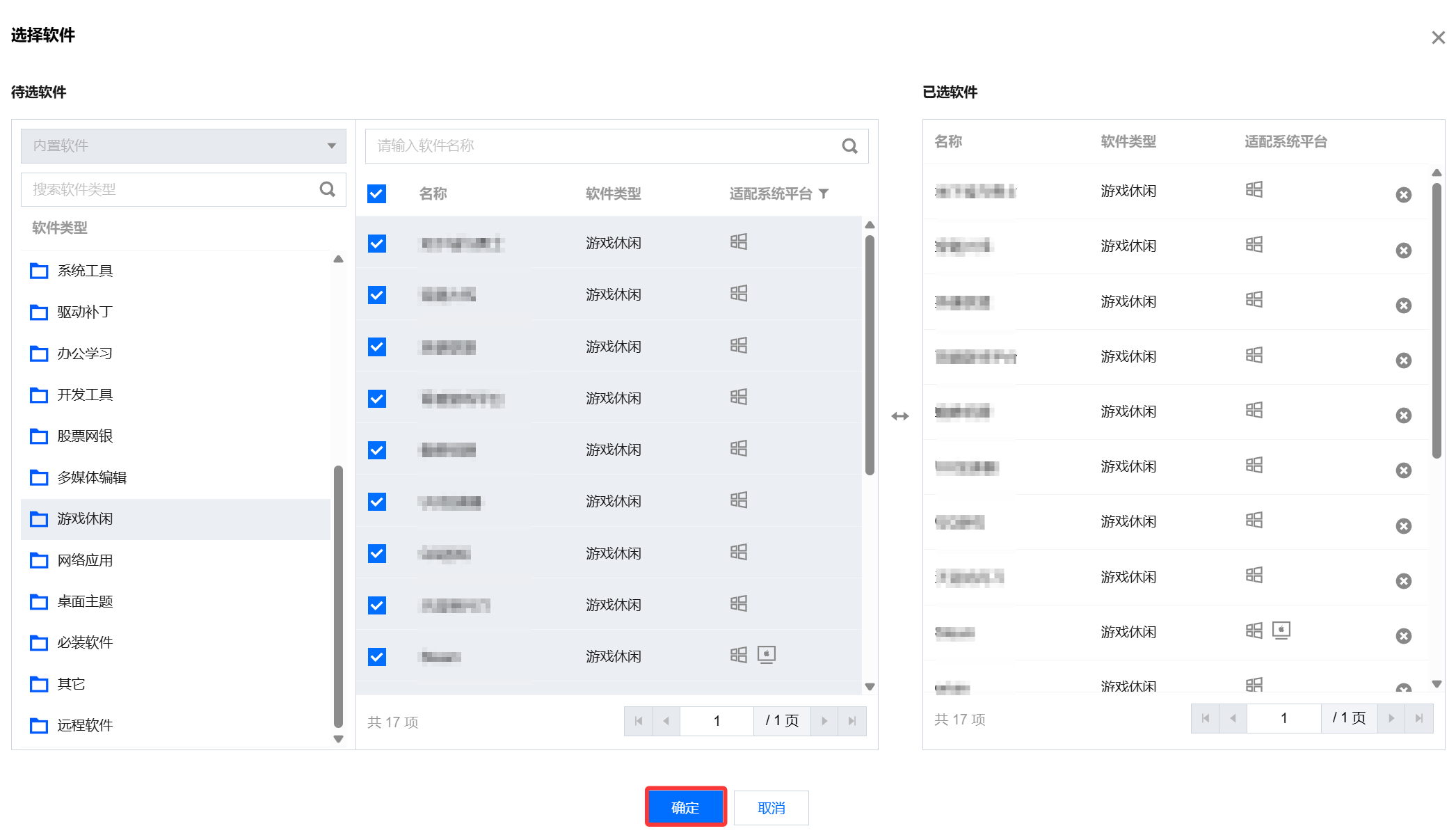Image resolution: width=1456 pixels, height=833 pixels.
Task: Uncheck the seventh software row checkbox
Action: coord(377,553)
